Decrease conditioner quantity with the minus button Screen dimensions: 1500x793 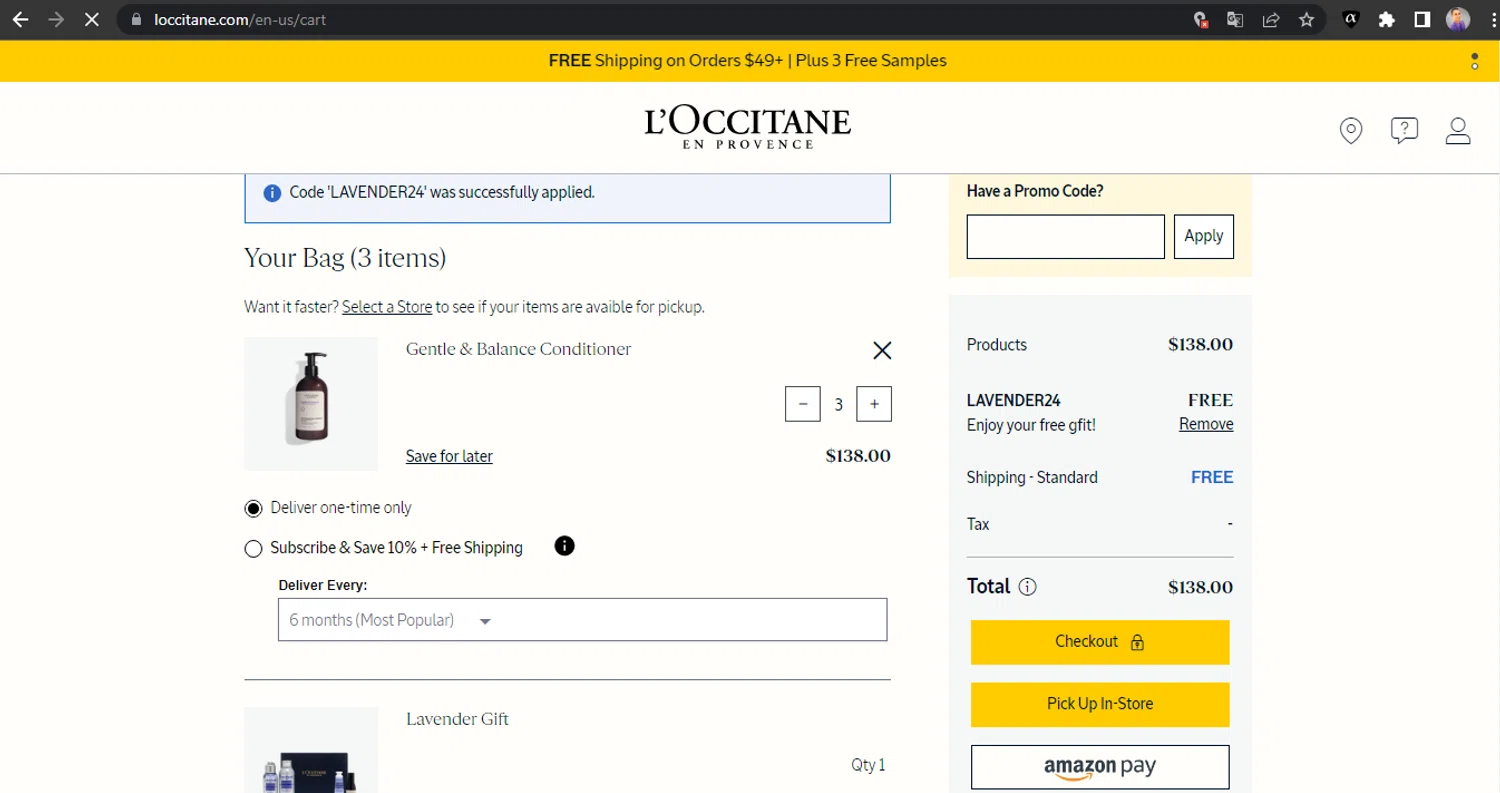click(x=803, y=404)
